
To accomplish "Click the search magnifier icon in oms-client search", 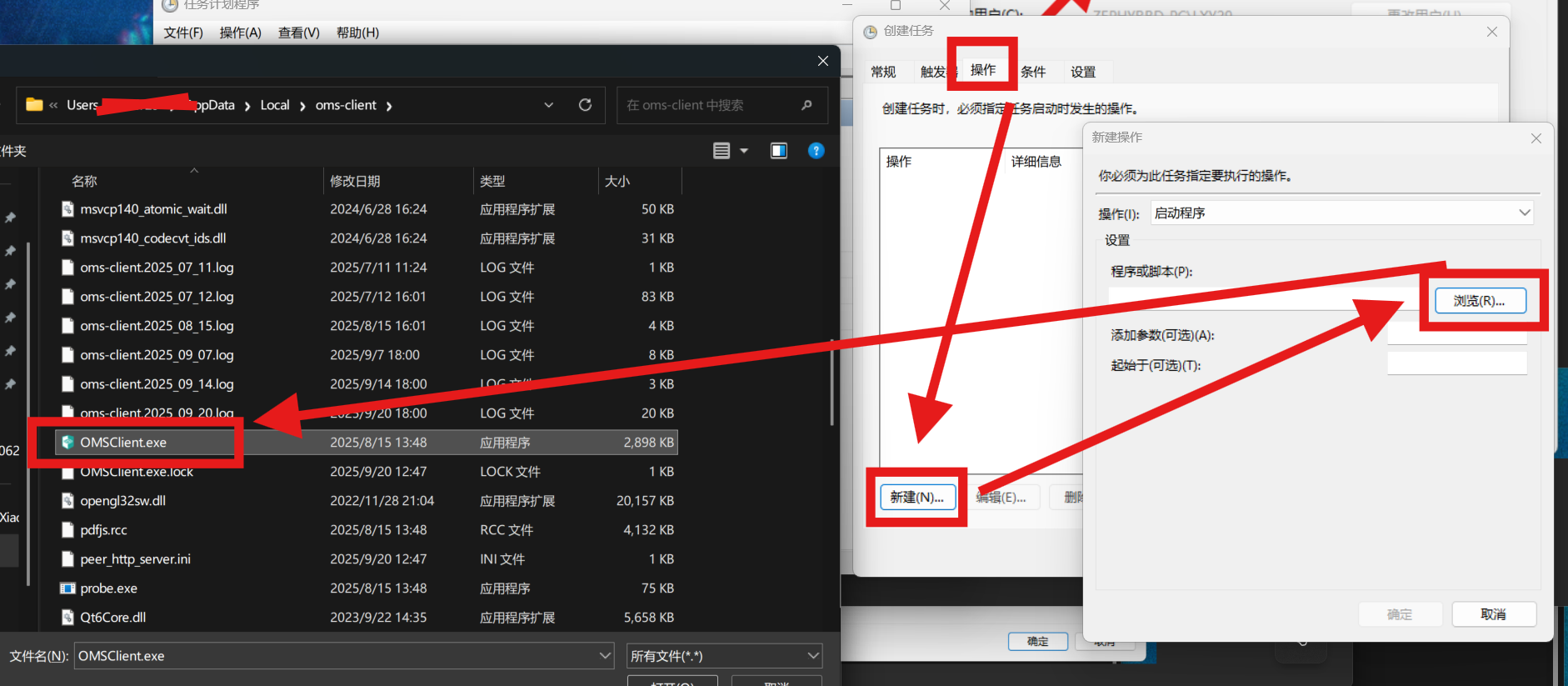I will (x=806, y=105).
